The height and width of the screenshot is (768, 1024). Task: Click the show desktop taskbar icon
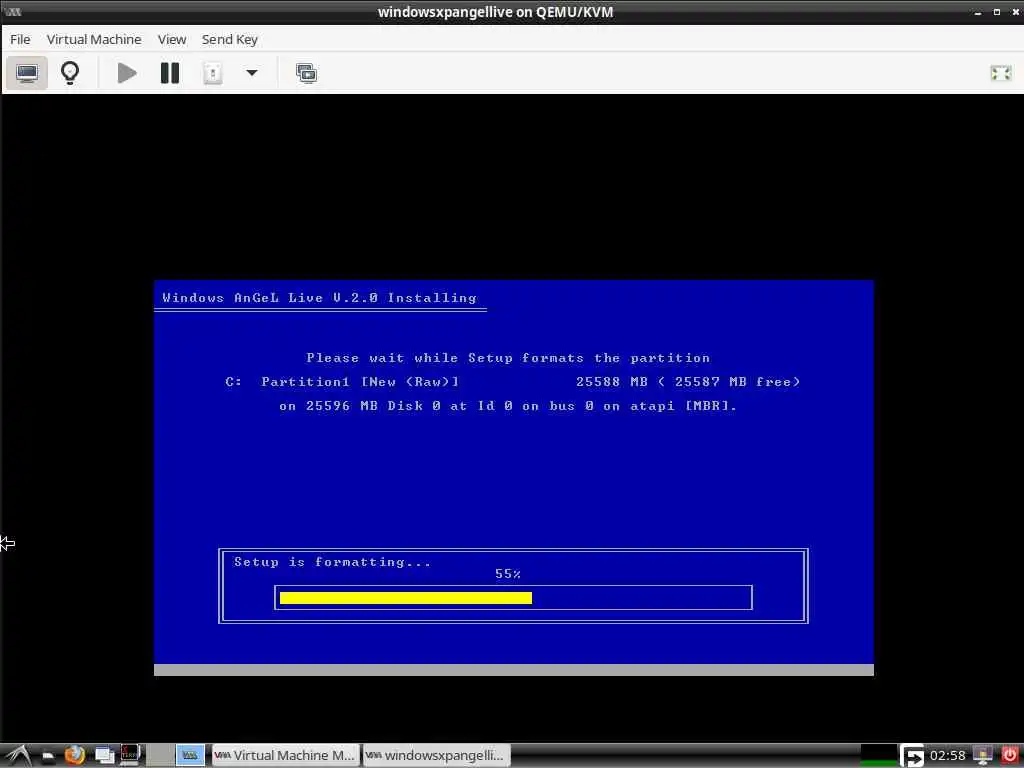[x=104, y=756]
